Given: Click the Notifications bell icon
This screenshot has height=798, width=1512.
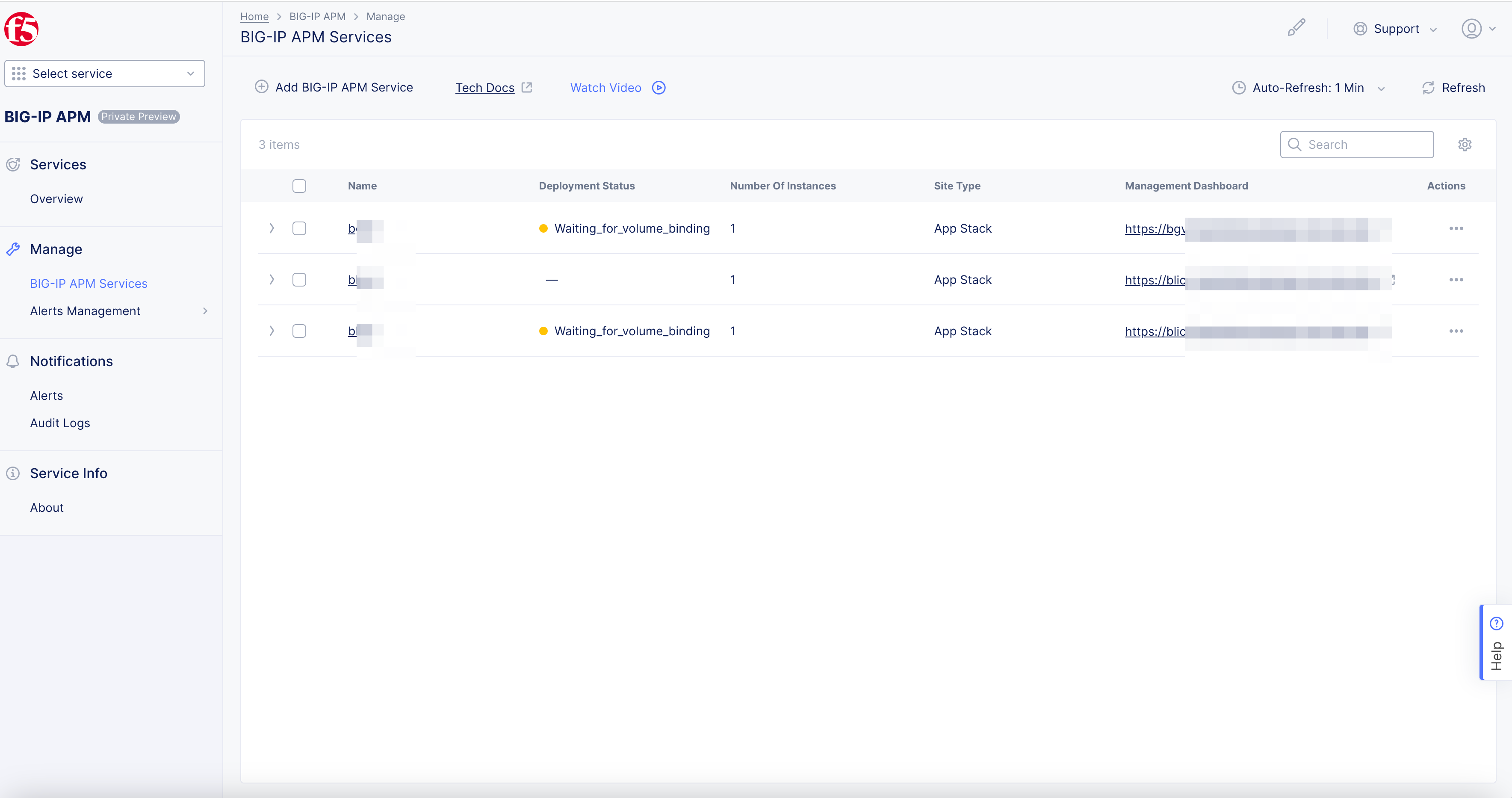Looking at the screenshot, I should (13, 361).
